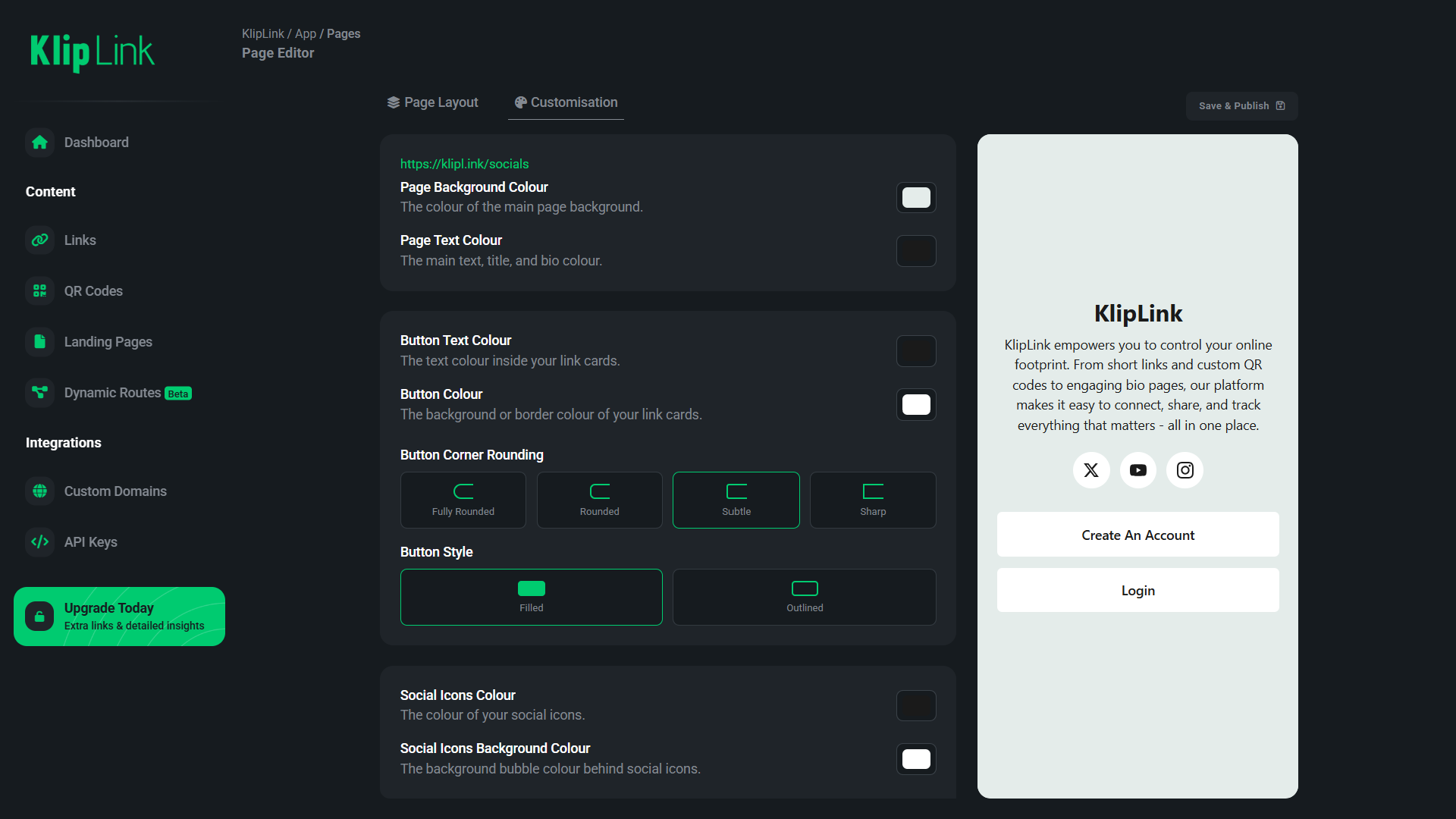This screenshot has width=1456, height=819.
Task: Select Sharp corner option
Action: (x=873, y=500)
